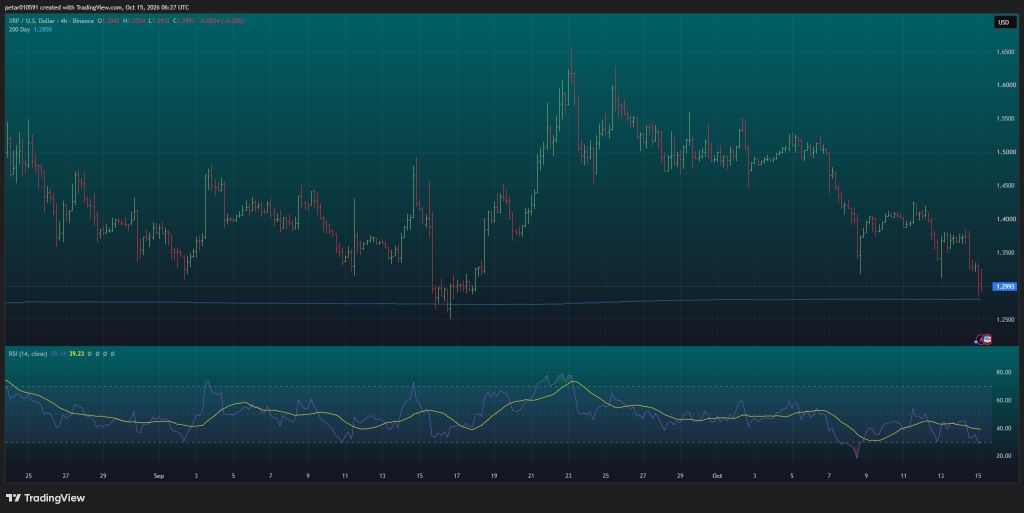
Task: Click the 21 date label on time axis
Action: 531,476
